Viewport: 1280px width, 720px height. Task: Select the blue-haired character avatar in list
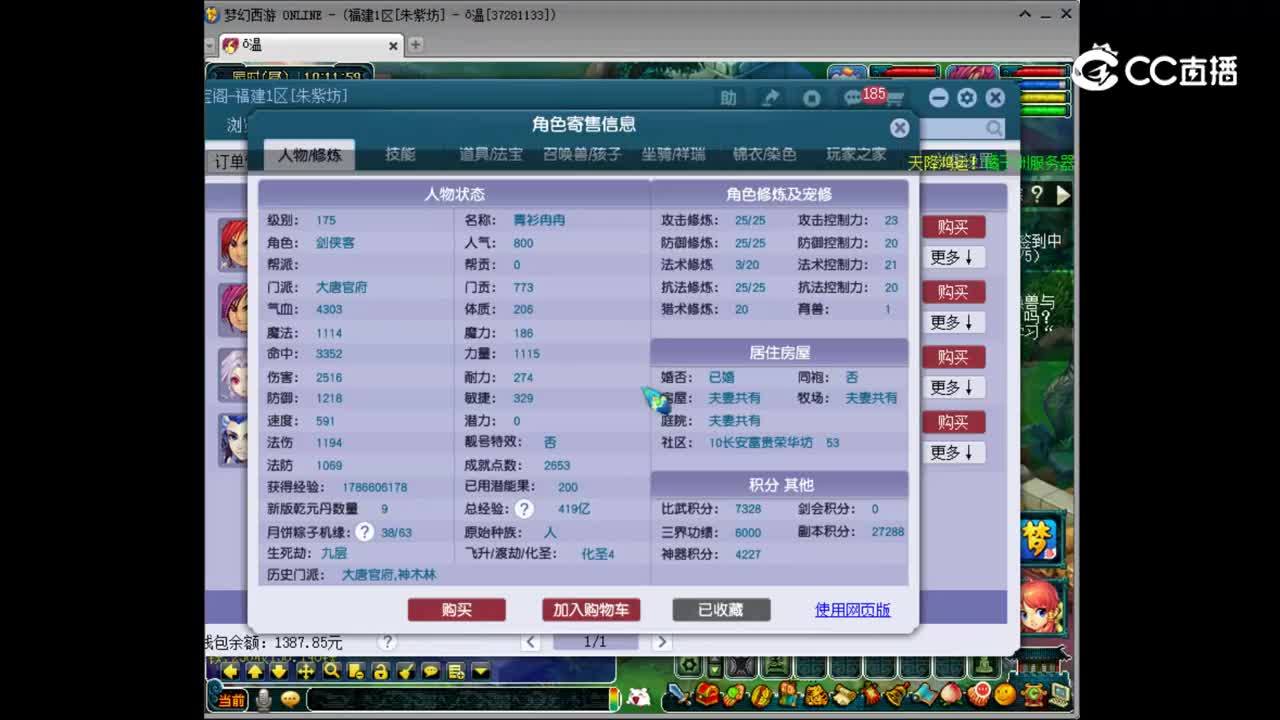click(x=233, y=439)
